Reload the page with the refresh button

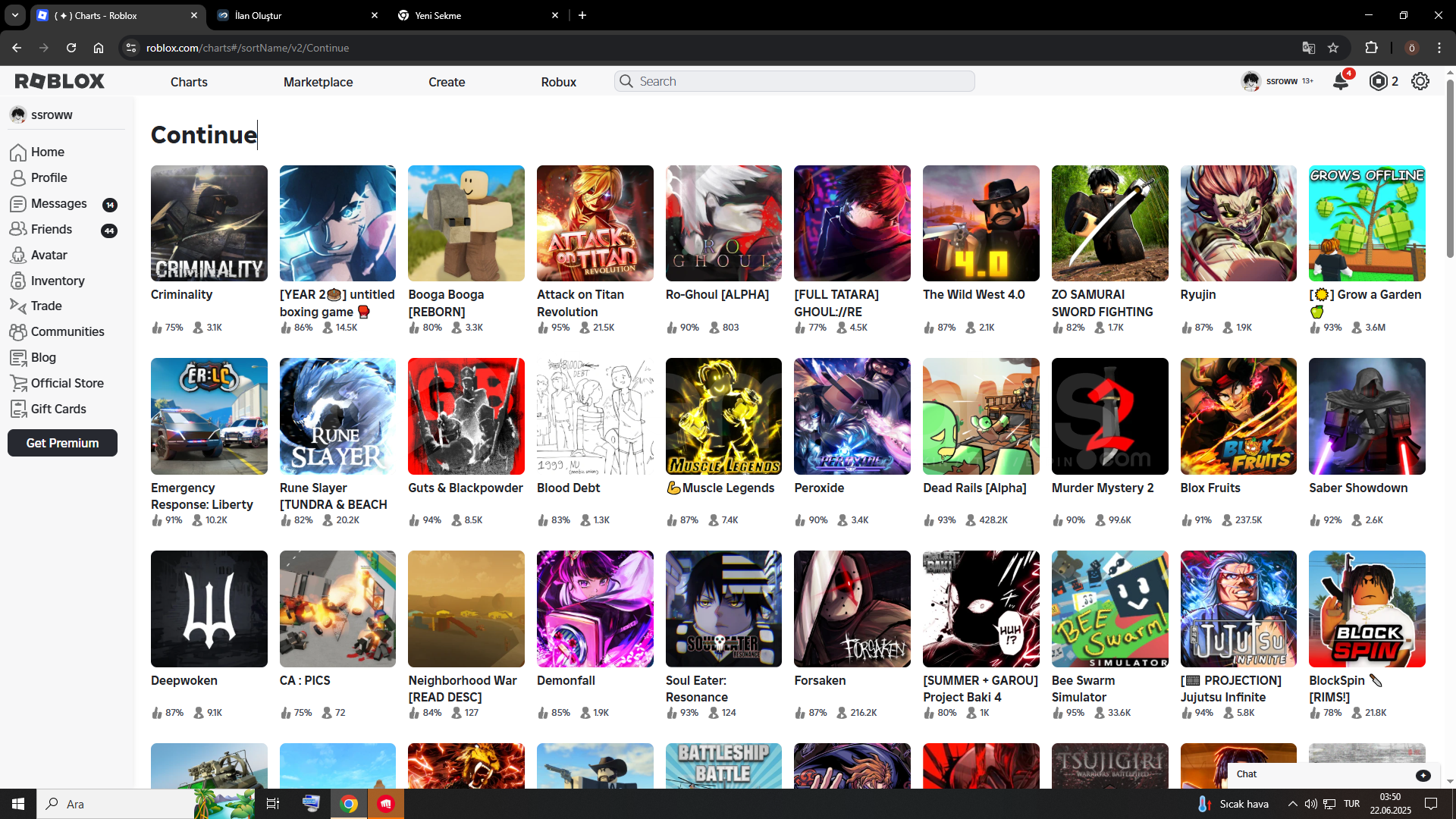click(x=71, y=48)
